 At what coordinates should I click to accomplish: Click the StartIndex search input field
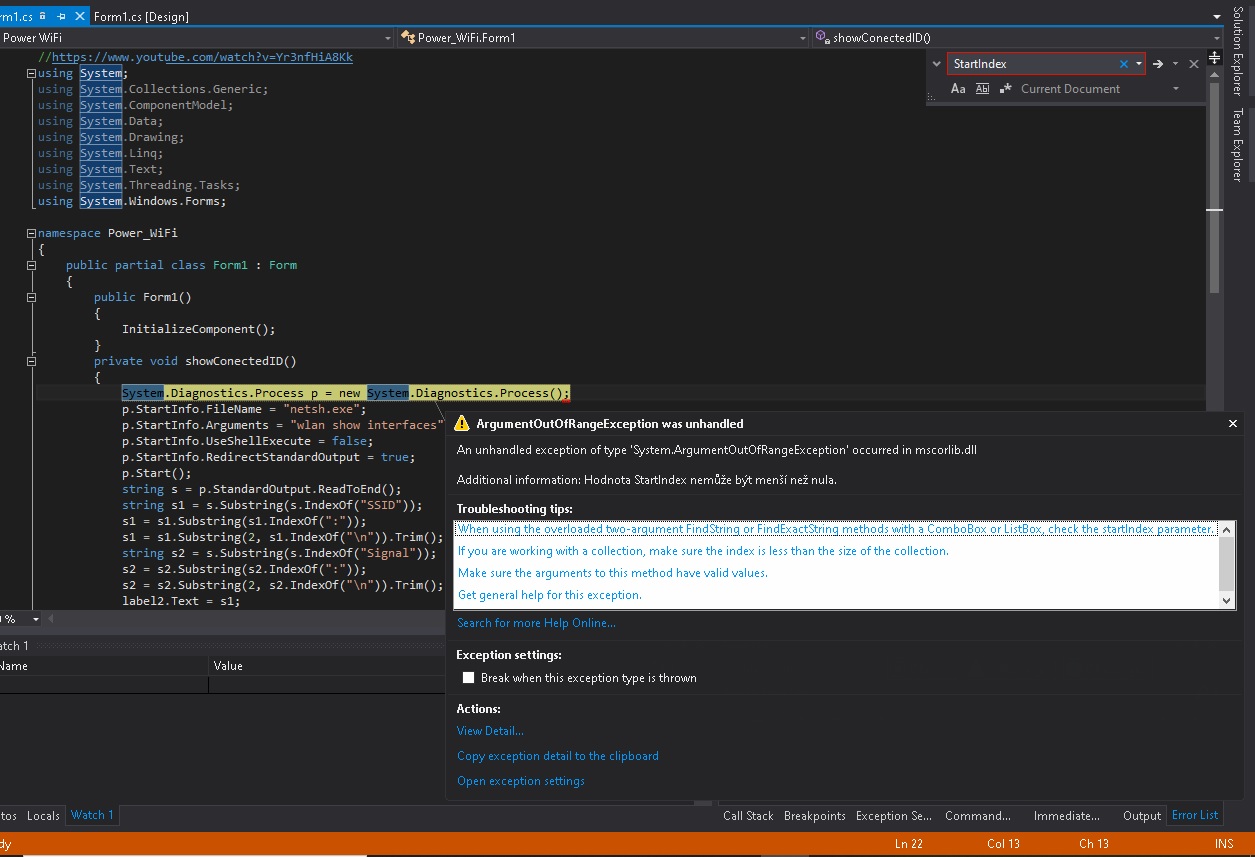[x=1030, y=64]
